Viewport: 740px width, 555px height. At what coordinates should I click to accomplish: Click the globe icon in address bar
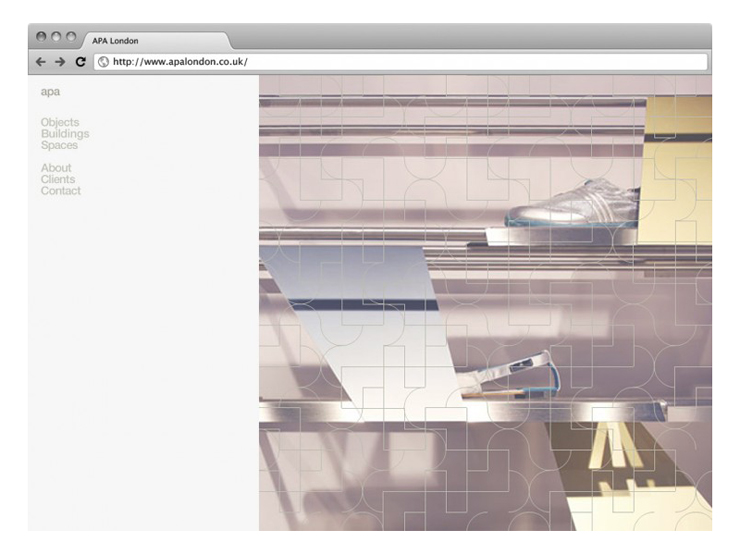click(103, 62)
